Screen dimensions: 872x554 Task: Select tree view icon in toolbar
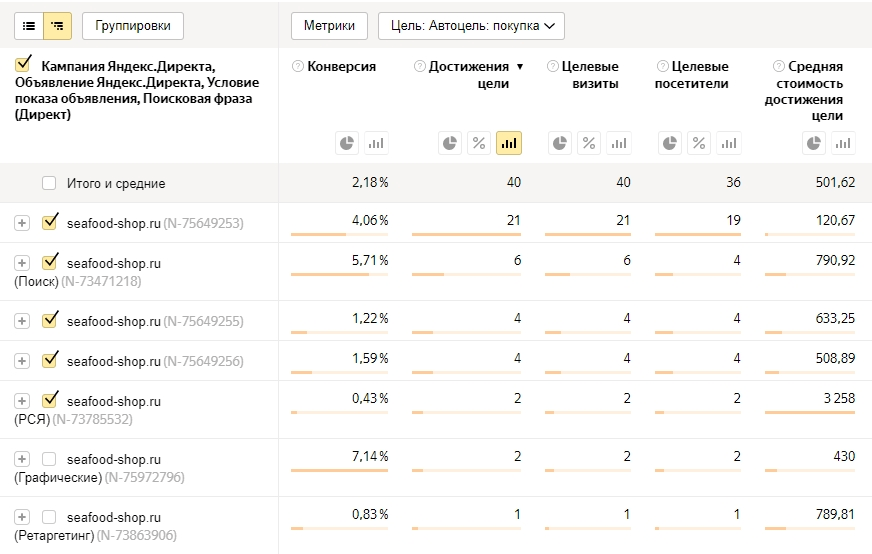click(x=58, y=25)
